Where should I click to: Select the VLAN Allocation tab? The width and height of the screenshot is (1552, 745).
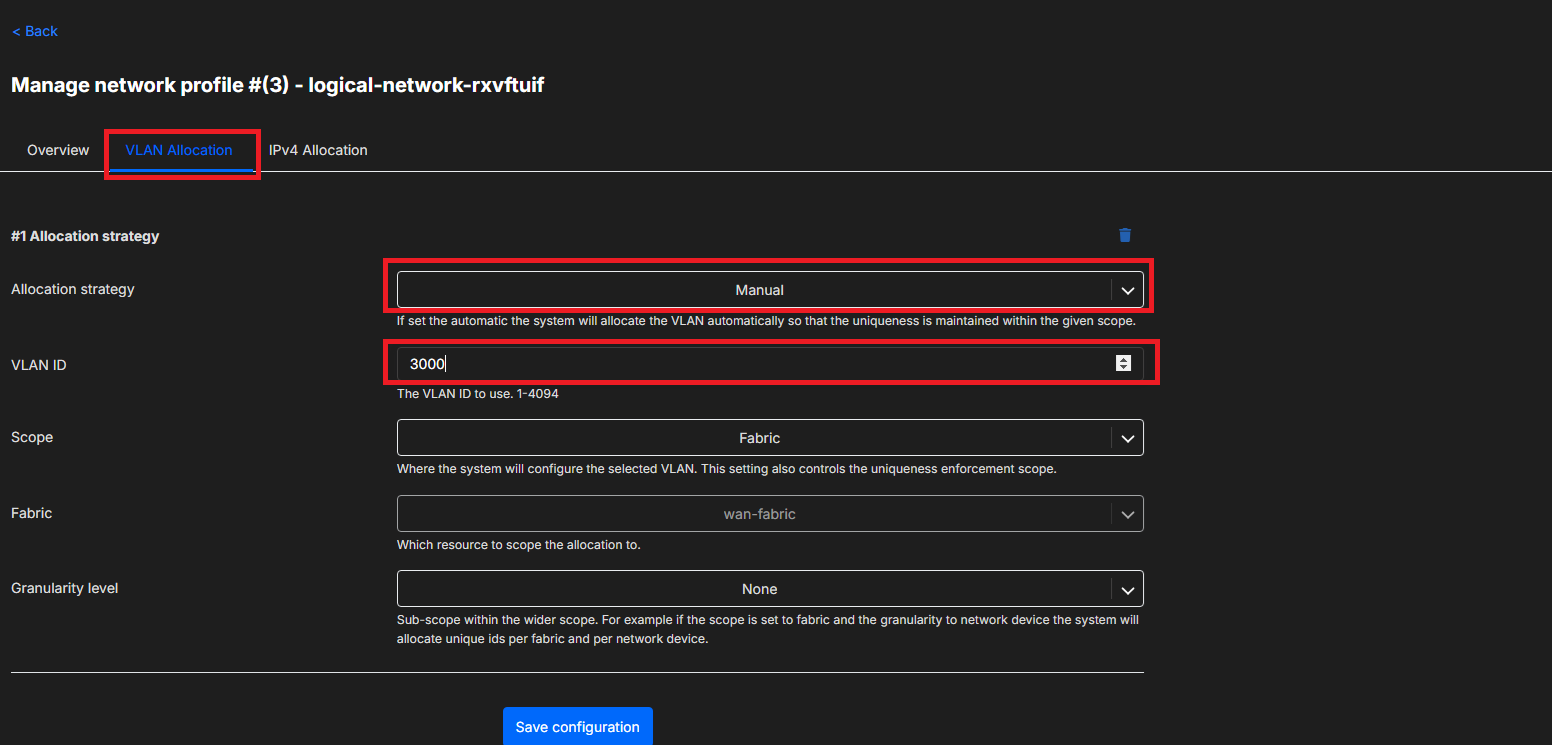(x=179, y=150)
